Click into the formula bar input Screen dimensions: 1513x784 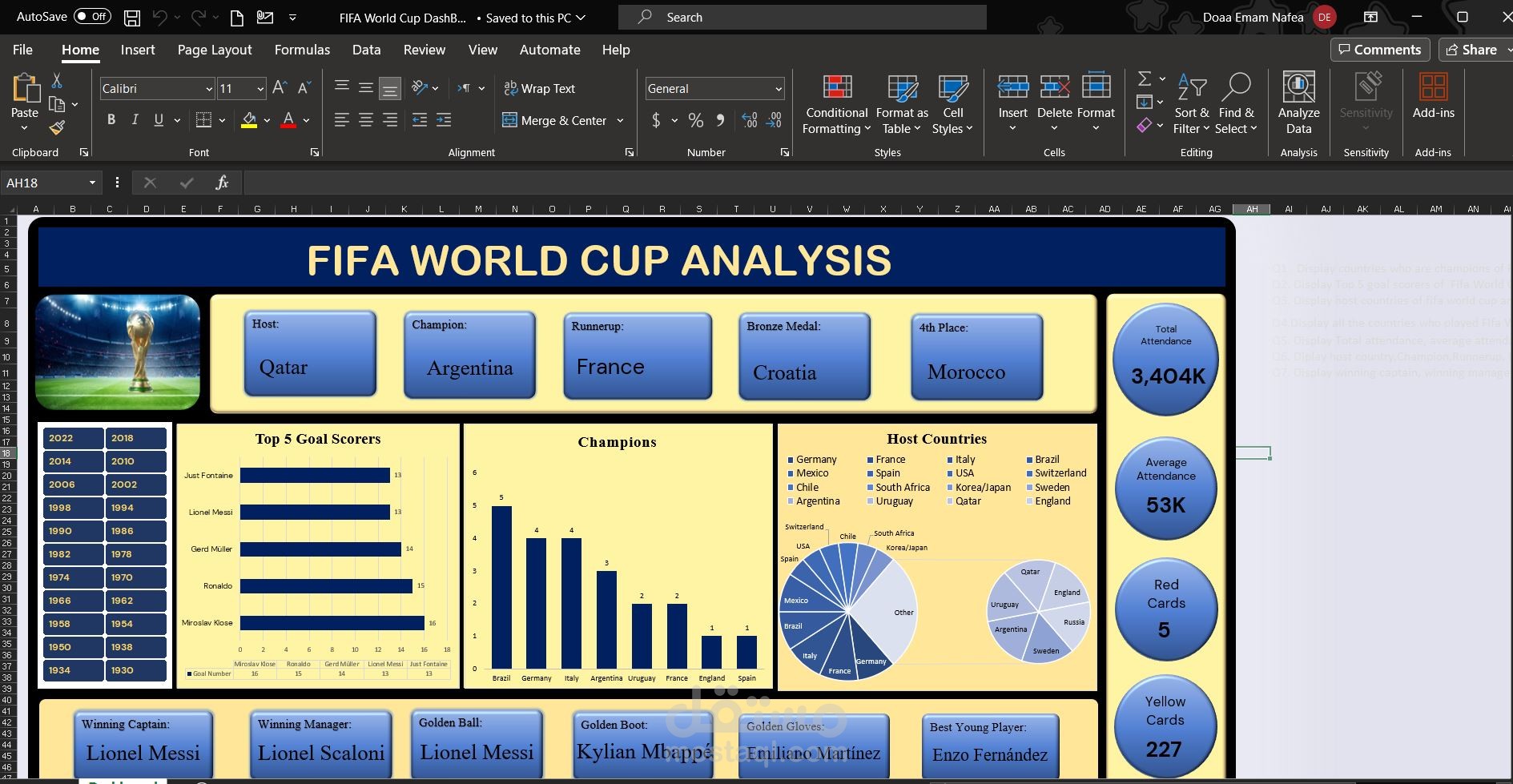point(876,183)
